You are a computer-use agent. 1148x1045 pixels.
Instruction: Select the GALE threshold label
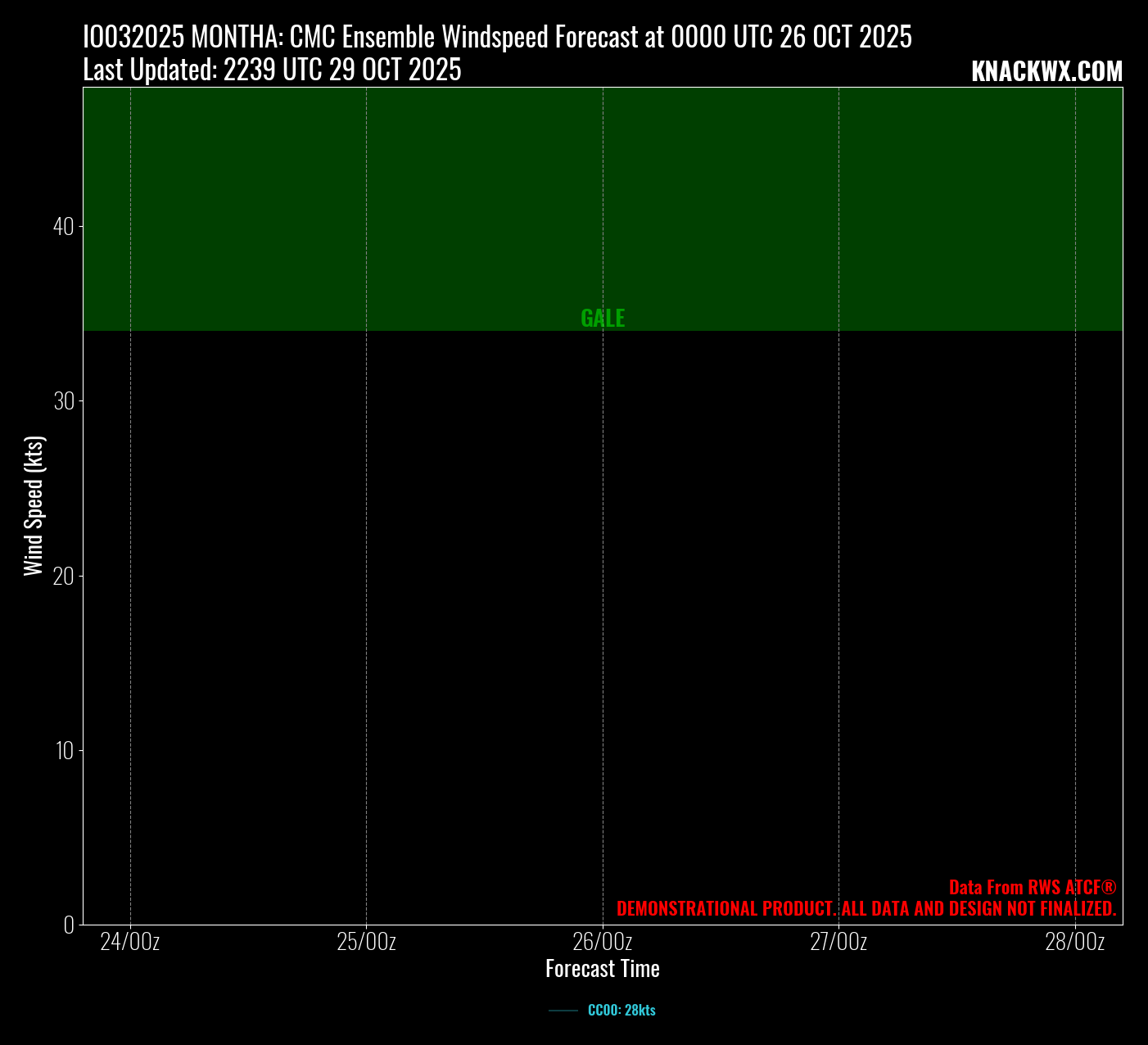click(x=603, y=319)
